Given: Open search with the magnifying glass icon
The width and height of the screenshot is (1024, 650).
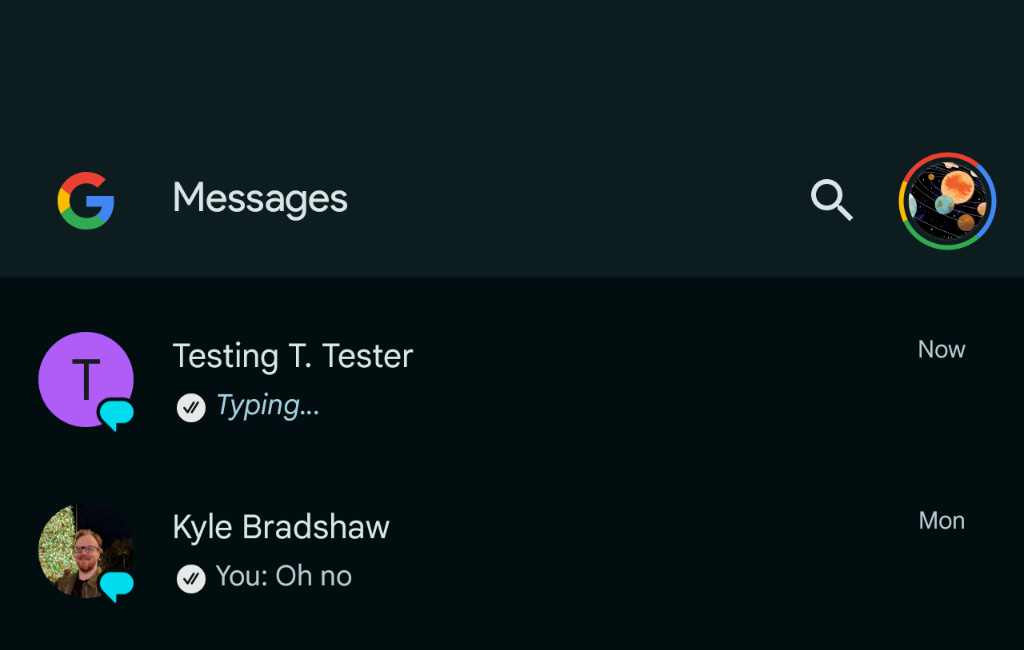Looking at the screenshot, I should pos(831,200).
